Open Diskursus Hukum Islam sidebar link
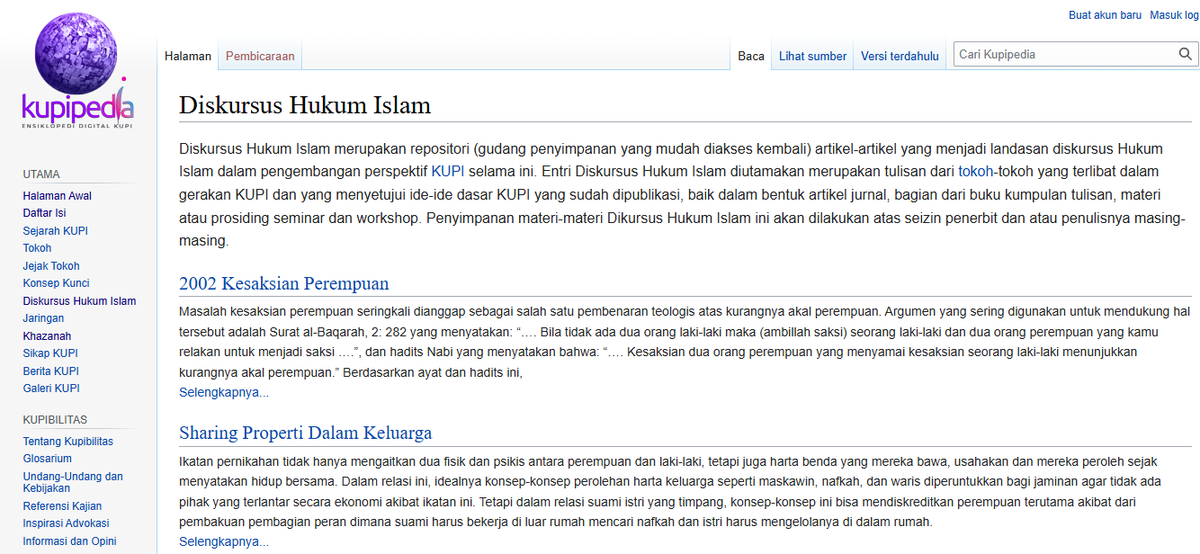Viewport: 1200px width, 554px height. [79, 301]
